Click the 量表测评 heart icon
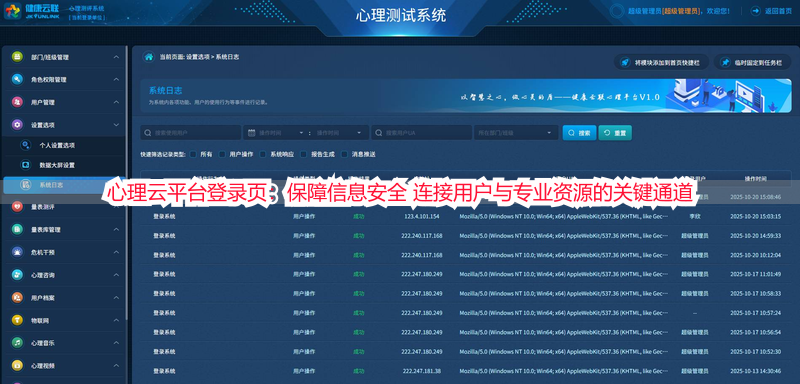 click(x=17, y=207)
